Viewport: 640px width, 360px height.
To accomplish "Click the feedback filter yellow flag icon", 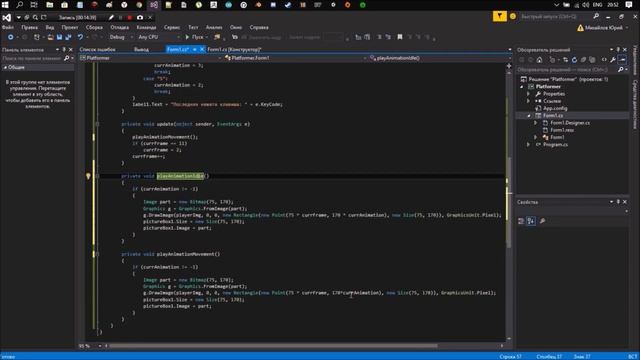I will (x=500, y=16).
